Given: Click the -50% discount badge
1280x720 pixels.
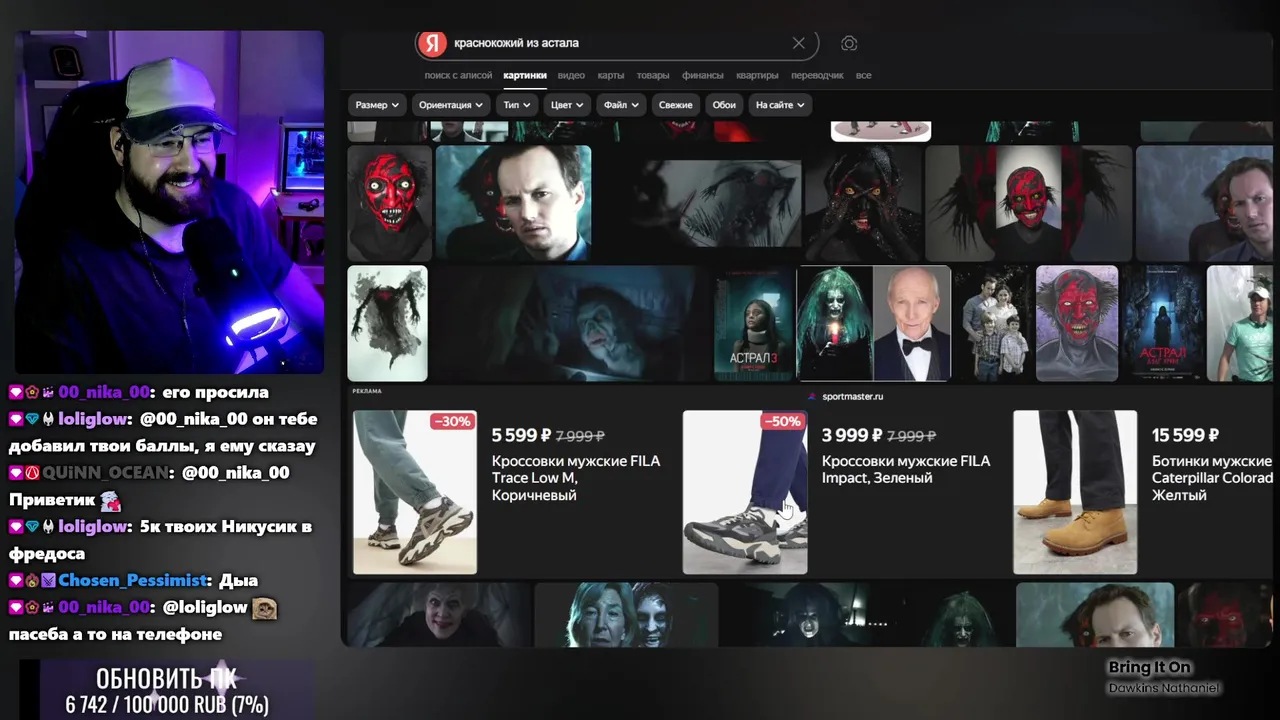Looking at the screenshot, I should pyautogui.click(x=782, y=421).
